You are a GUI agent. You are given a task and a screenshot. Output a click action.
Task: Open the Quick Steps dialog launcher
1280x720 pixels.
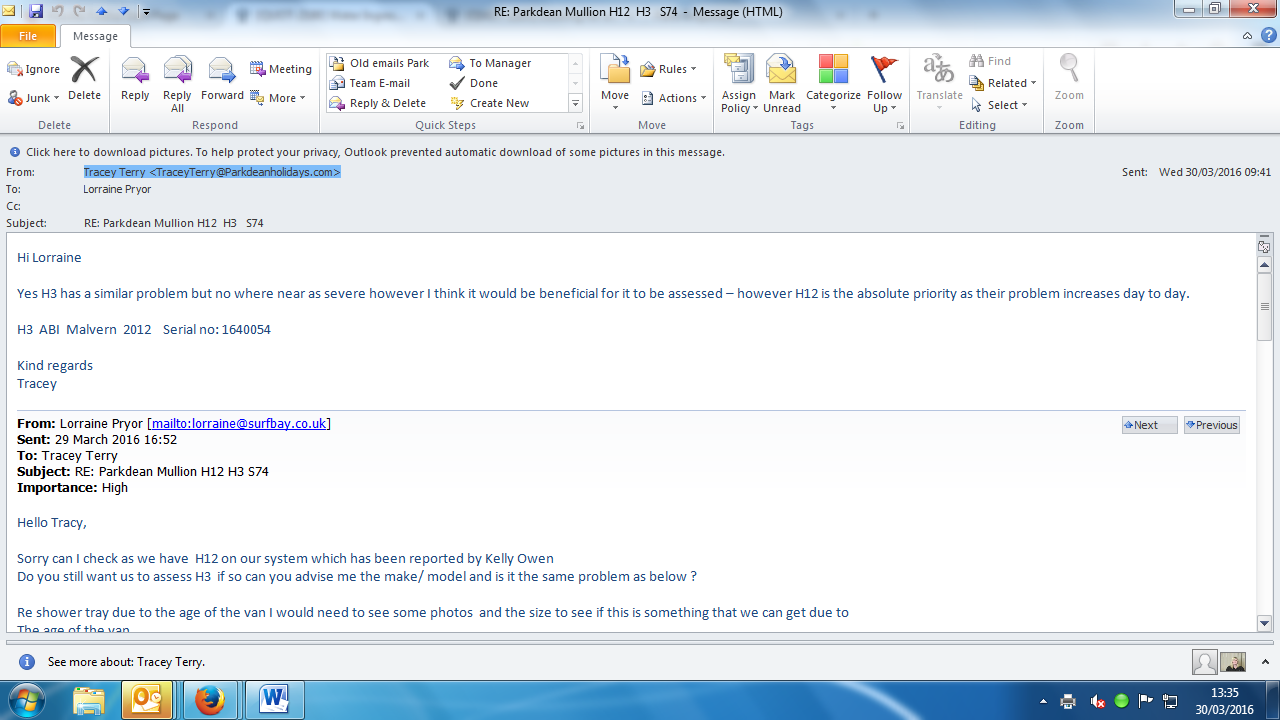(x=580, y=126)
